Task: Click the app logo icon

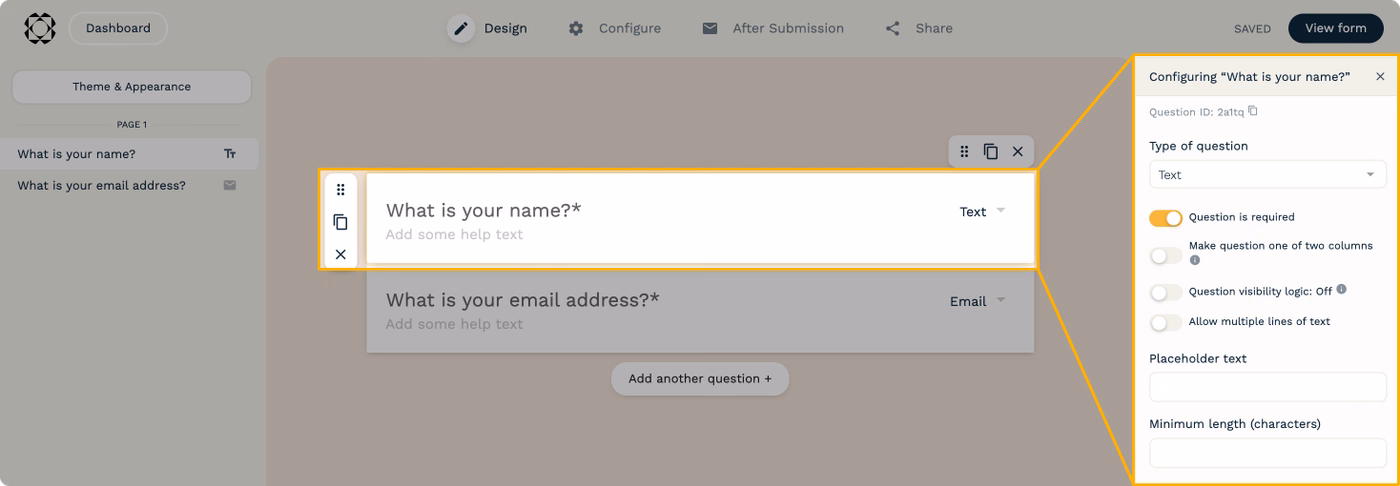Action: point(39,28)
